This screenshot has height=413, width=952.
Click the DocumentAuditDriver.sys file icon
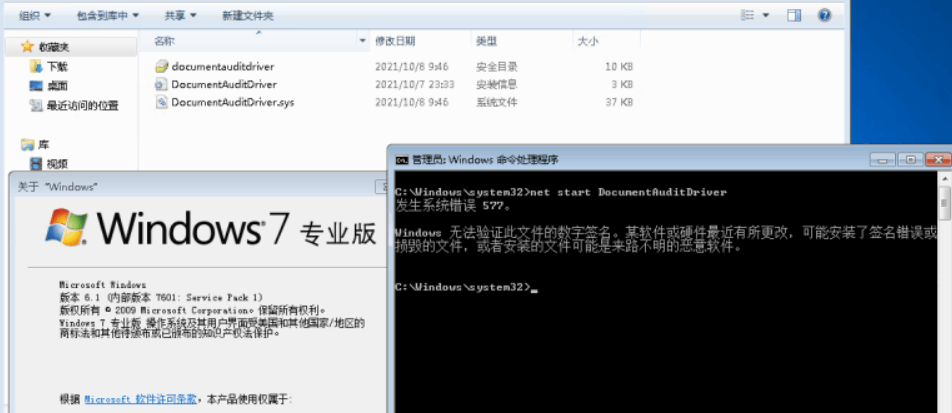coord(161,102)
